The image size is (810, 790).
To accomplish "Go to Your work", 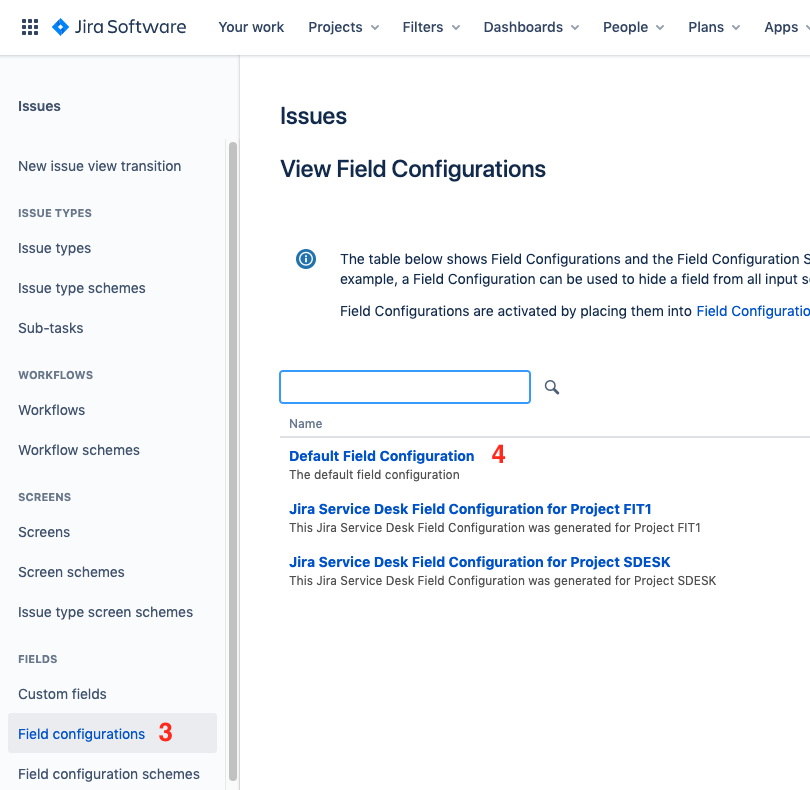I will point(251,27).
